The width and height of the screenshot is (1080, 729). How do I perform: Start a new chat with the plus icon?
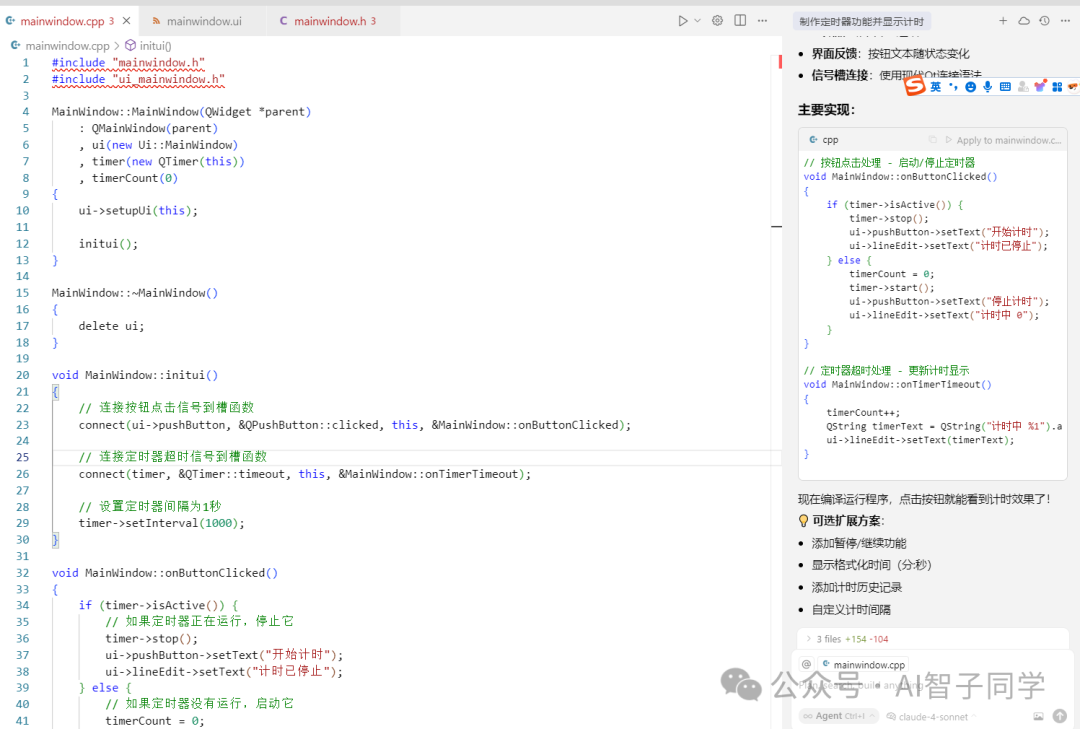pos(1003,21)
